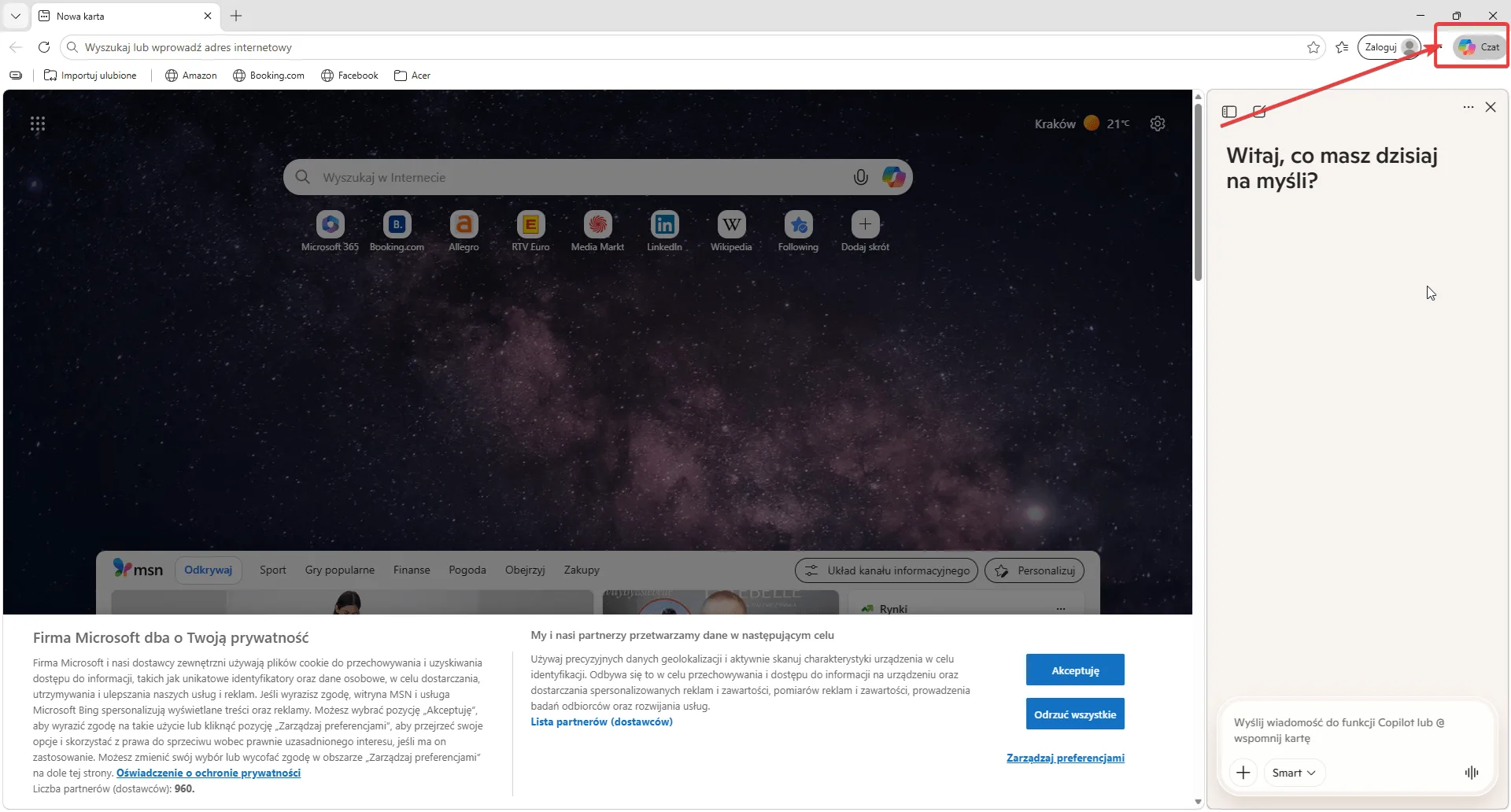1511x812 pixels.
Task: Open a new tab with plus button
Action: tap(236, 16)
